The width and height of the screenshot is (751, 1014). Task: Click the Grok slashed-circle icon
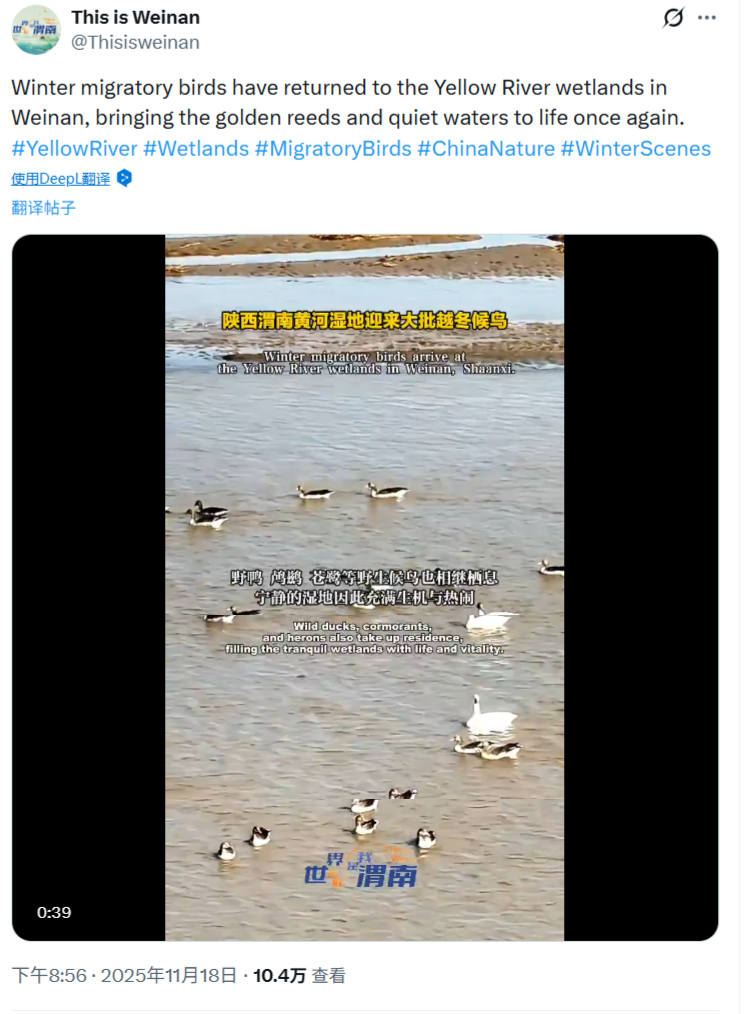click(x=673, y=17)
